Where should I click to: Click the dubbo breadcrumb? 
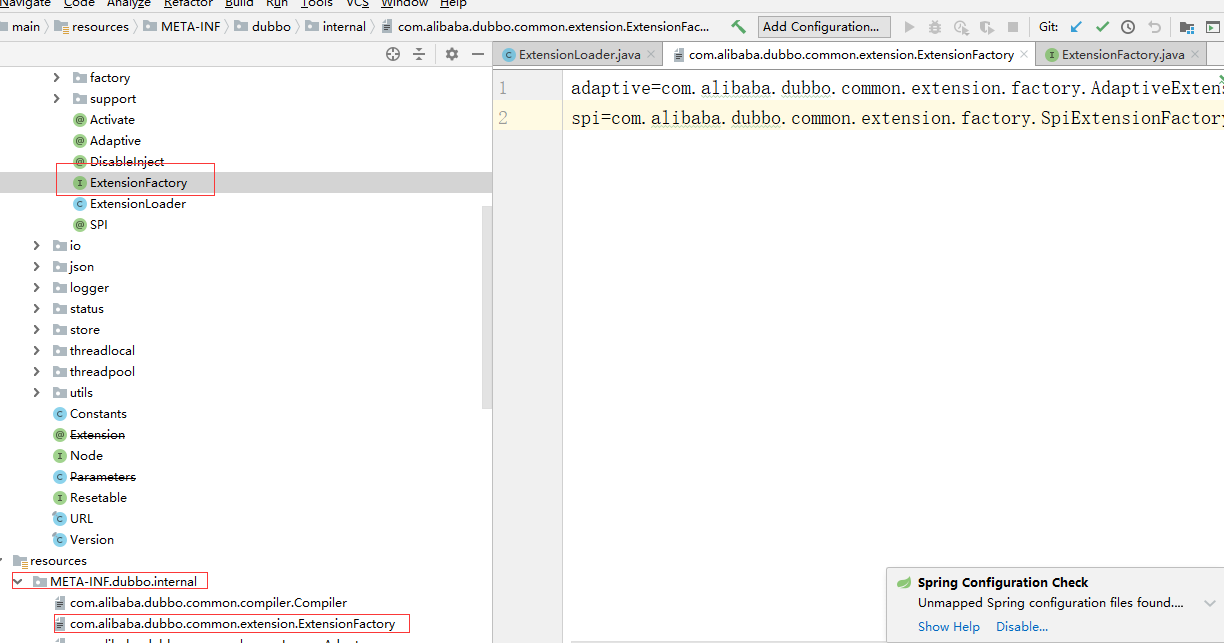tap(262, 27)
